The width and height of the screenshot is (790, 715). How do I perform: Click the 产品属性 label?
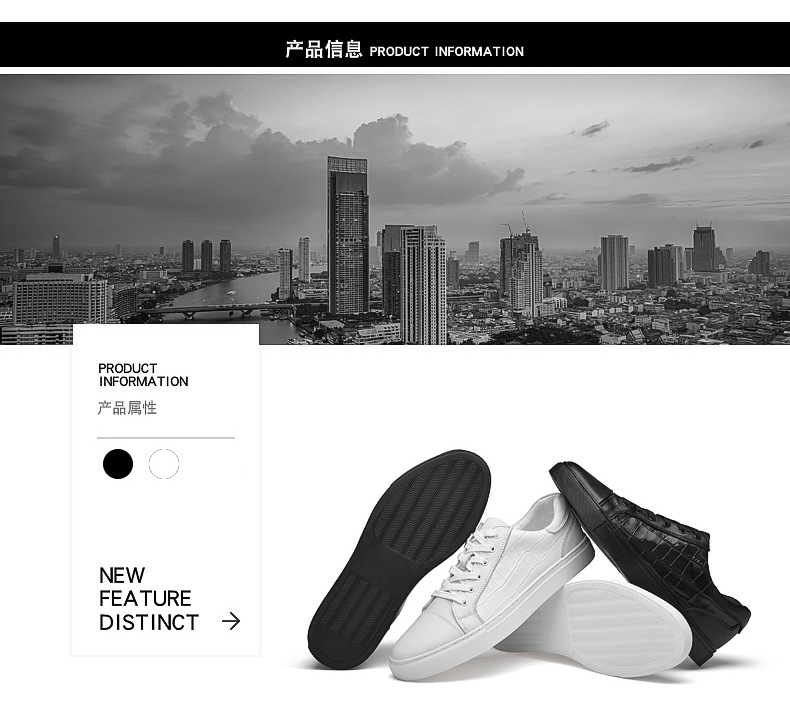pos(127,408)
